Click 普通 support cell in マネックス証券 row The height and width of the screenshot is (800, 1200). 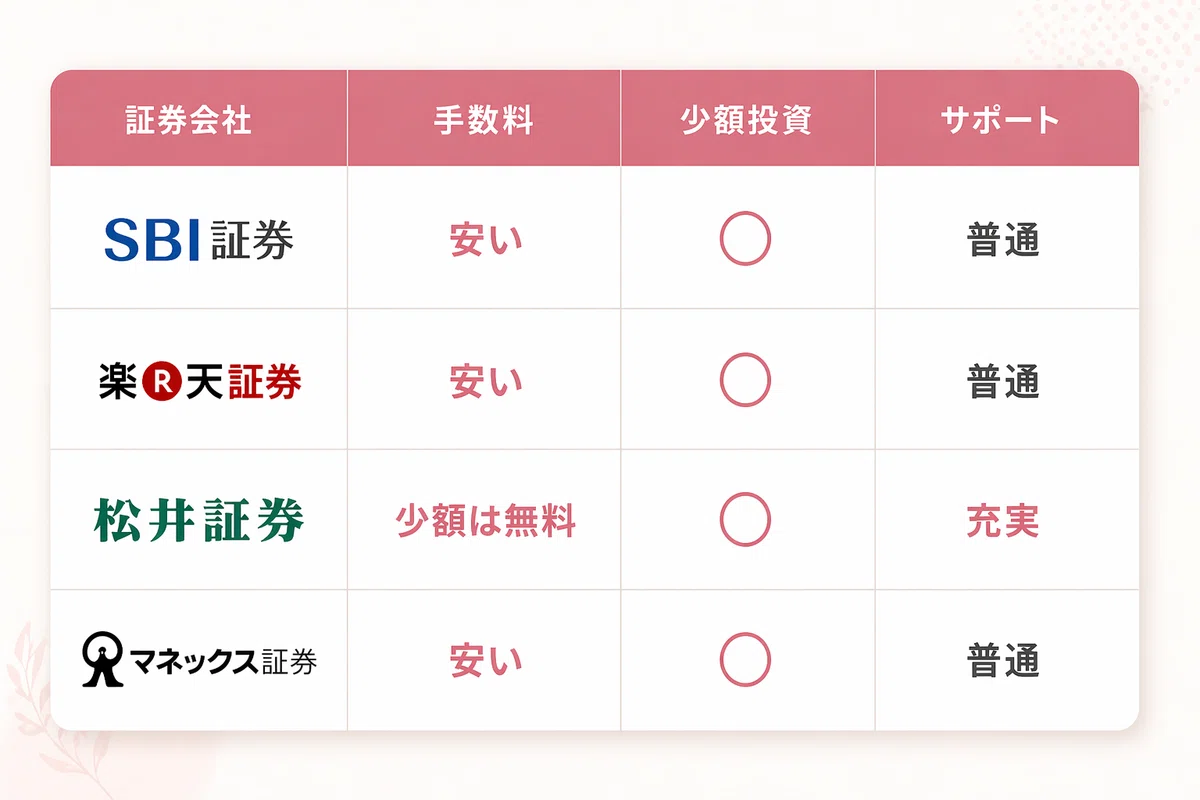tap(1003, 661)
